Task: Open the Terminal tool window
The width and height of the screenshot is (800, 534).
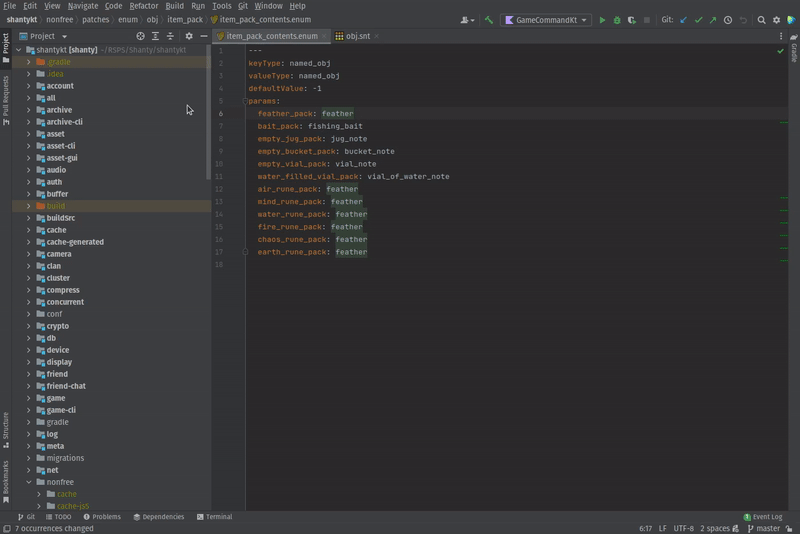Action: point(214,517)
